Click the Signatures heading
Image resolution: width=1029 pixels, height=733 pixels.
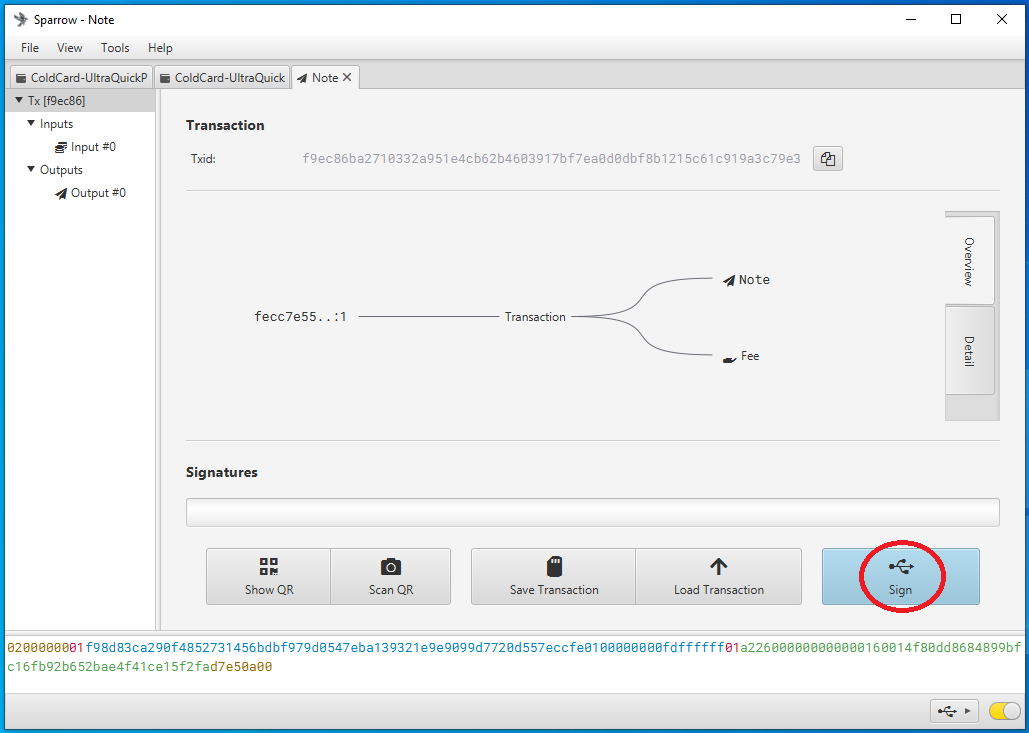point(222,472)
